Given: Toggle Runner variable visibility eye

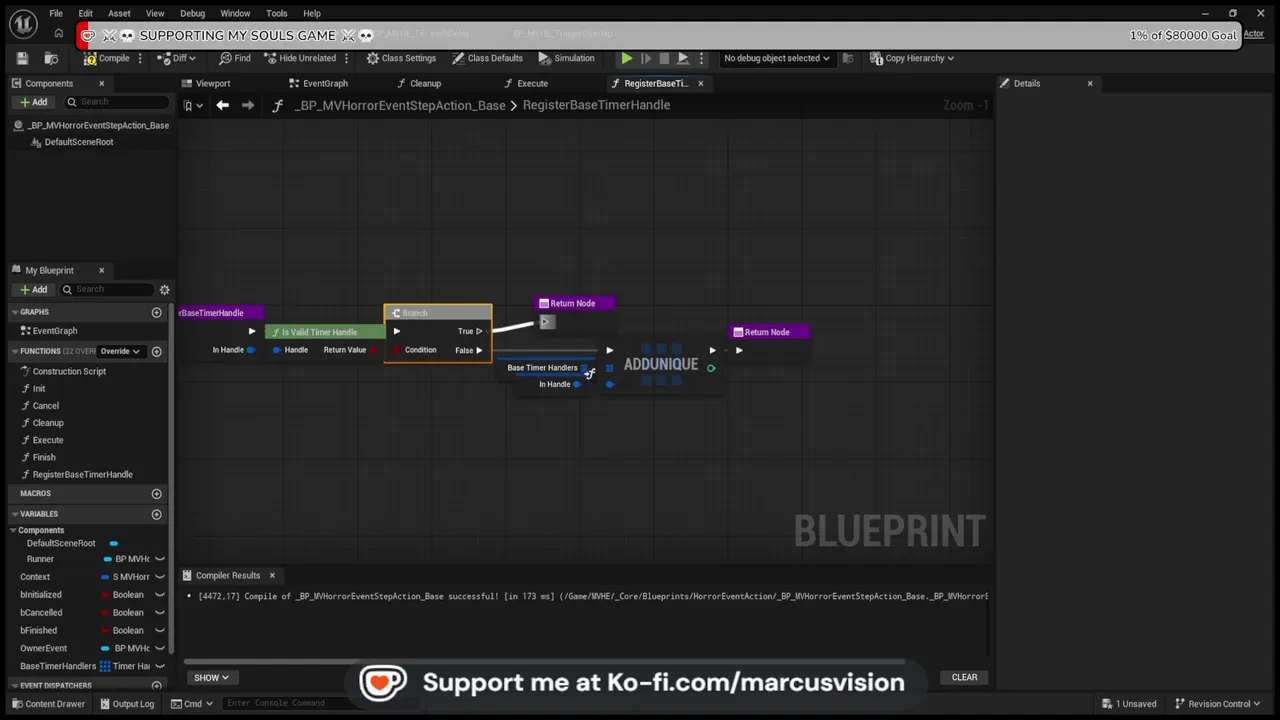Looking at the screenshot, I should pos(160,559).
